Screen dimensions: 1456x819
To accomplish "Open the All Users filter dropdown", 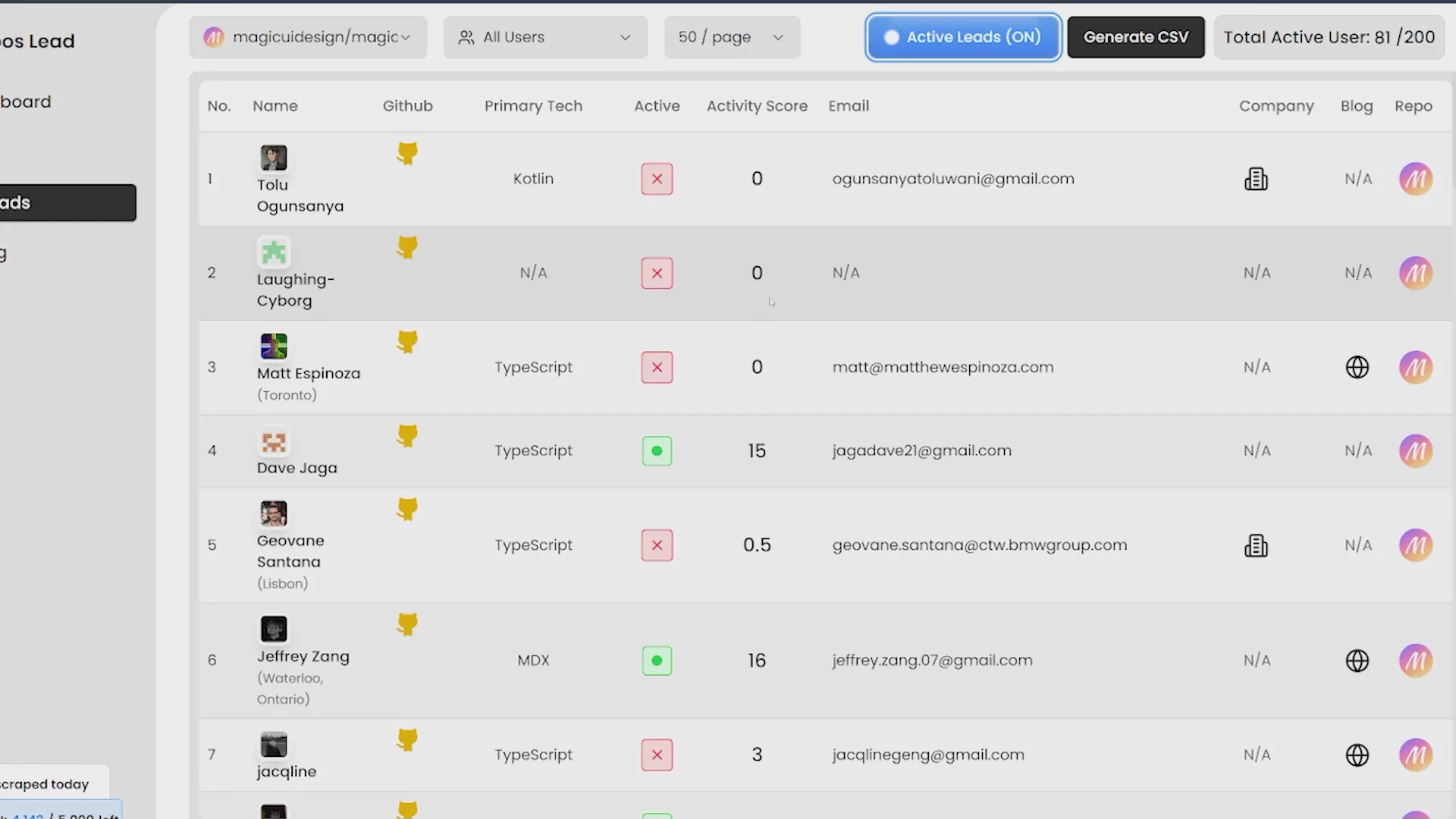I will [545, 37].
